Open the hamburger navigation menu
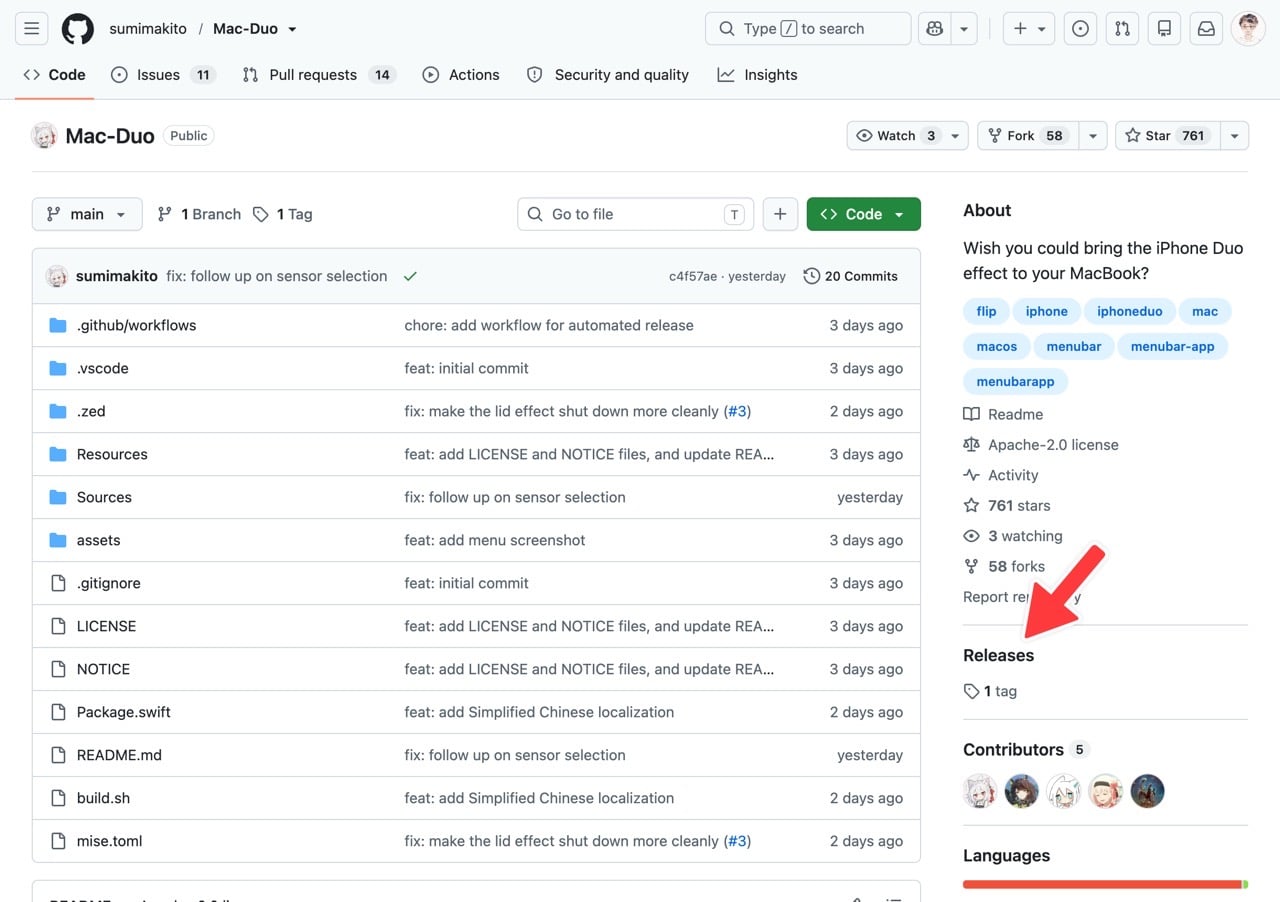This screenshot has height=902, width=1280. 32,29
